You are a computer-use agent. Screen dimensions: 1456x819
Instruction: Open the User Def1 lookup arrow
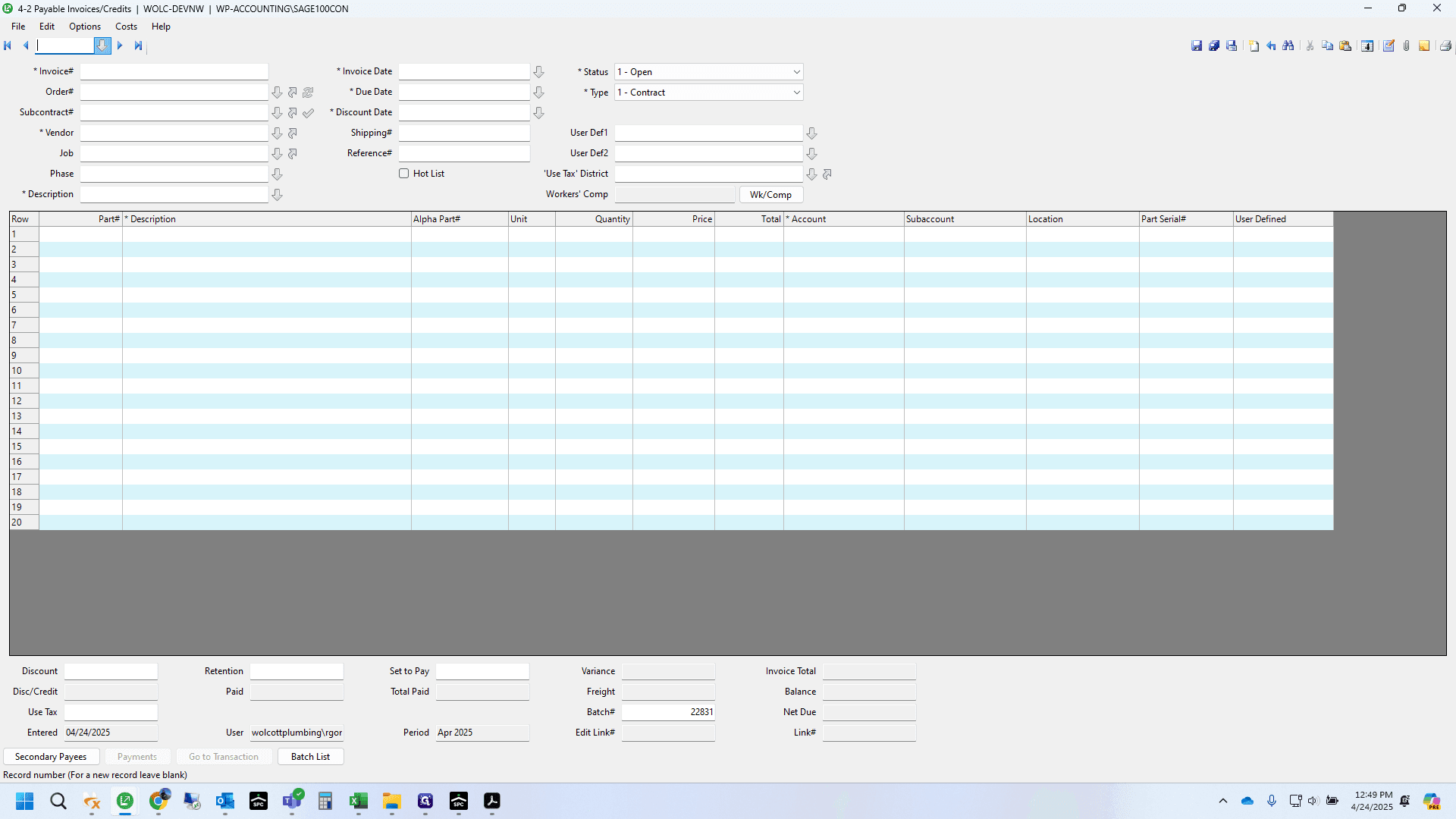click(x=811, y=133)
